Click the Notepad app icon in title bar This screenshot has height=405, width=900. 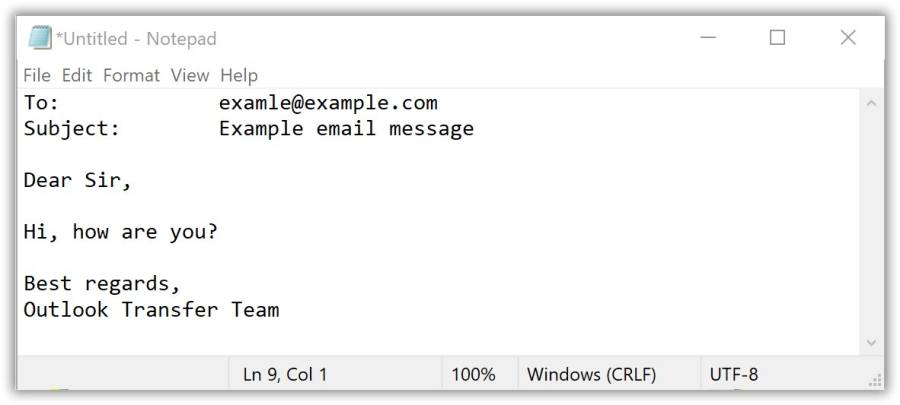[x=40, y=38]
